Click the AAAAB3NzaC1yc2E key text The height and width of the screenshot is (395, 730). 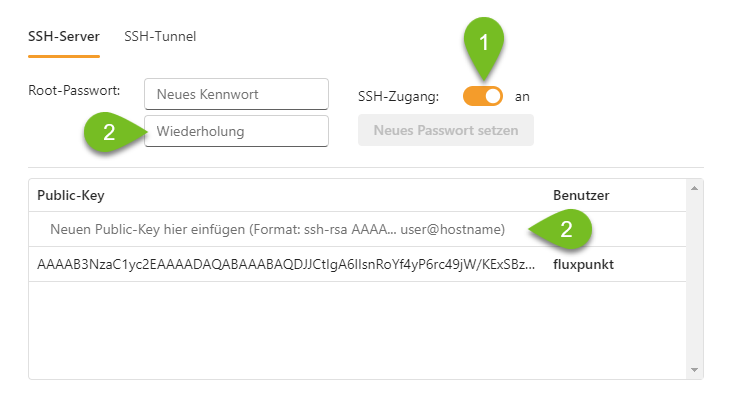coord(286,265)
